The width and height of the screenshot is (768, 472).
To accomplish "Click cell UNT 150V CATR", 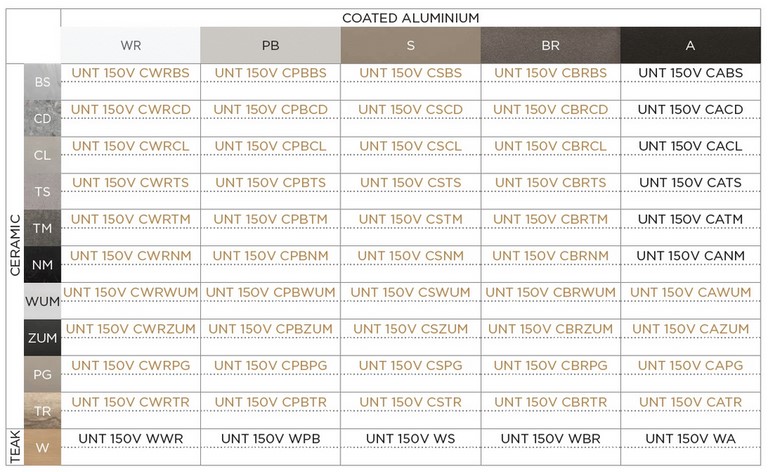I will tap(690, 402).
